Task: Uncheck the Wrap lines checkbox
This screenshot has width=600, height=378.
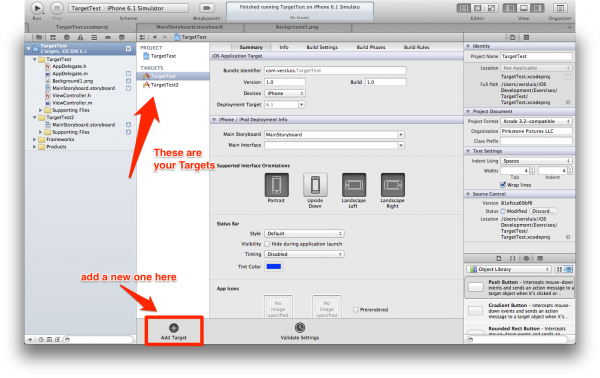Action: point(503,185)
